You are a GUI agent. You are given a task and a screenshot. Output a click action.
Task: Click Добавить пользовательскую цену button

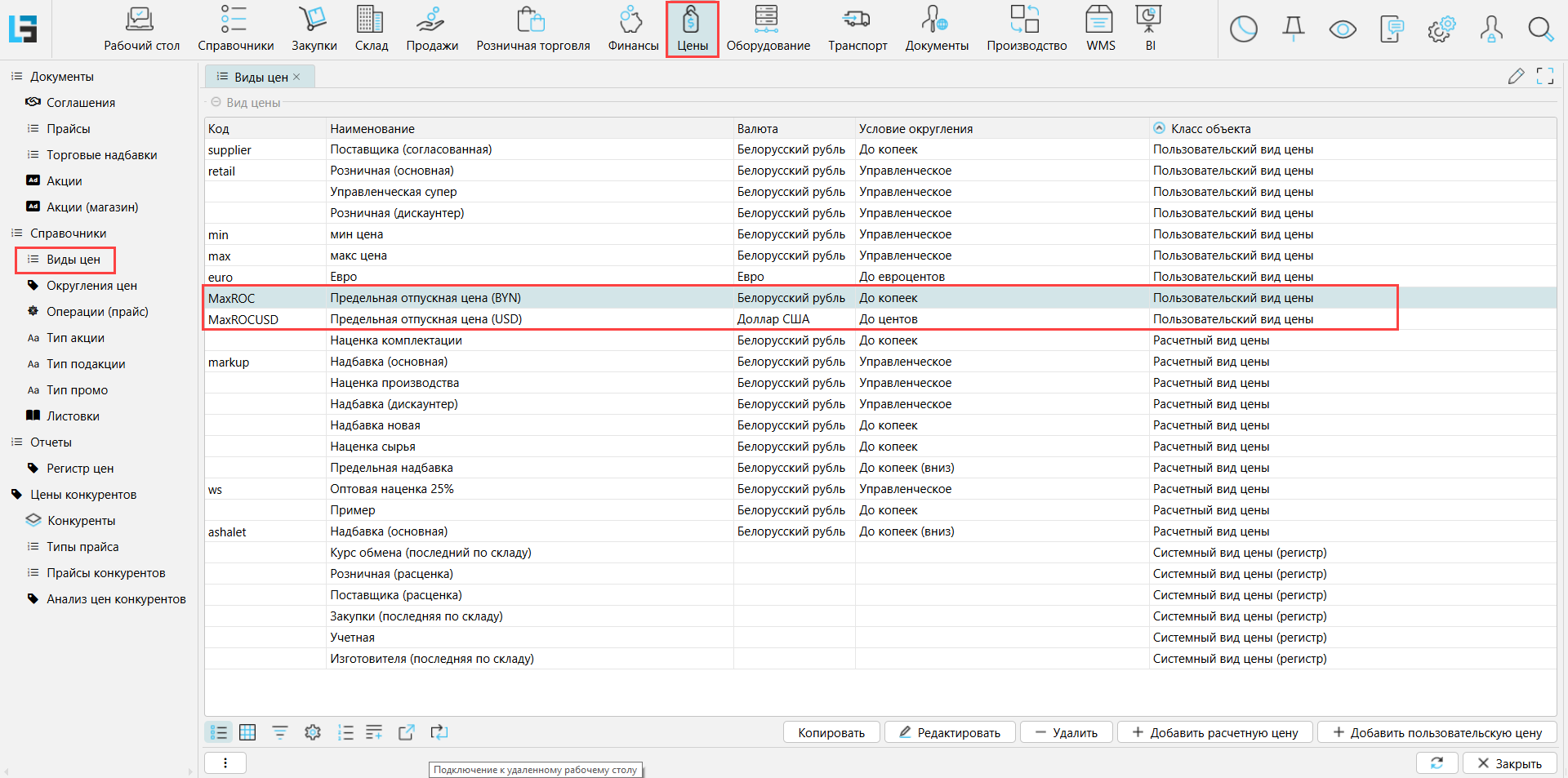pyautogui.click(x=1437, y=732)
